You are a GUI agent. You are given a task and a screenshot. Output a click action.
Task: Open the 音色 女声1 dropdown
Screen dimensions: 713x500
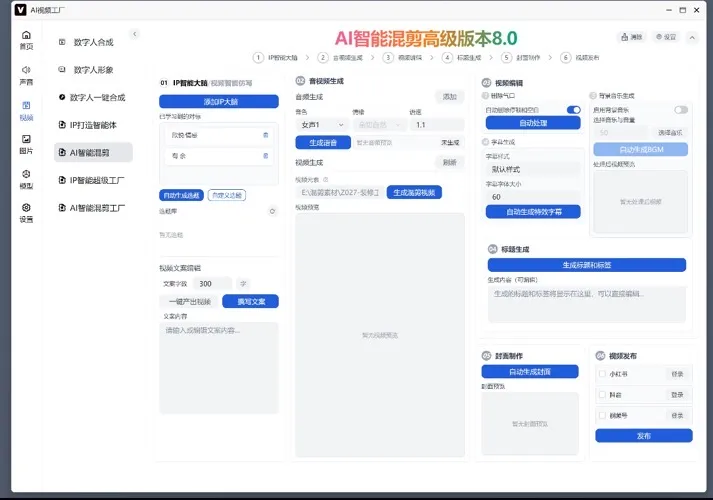tap(322, 125)
